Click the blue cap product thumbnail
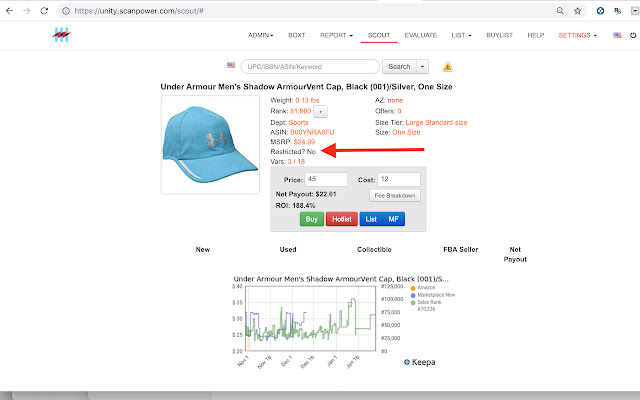 click(x=210, y=145)
